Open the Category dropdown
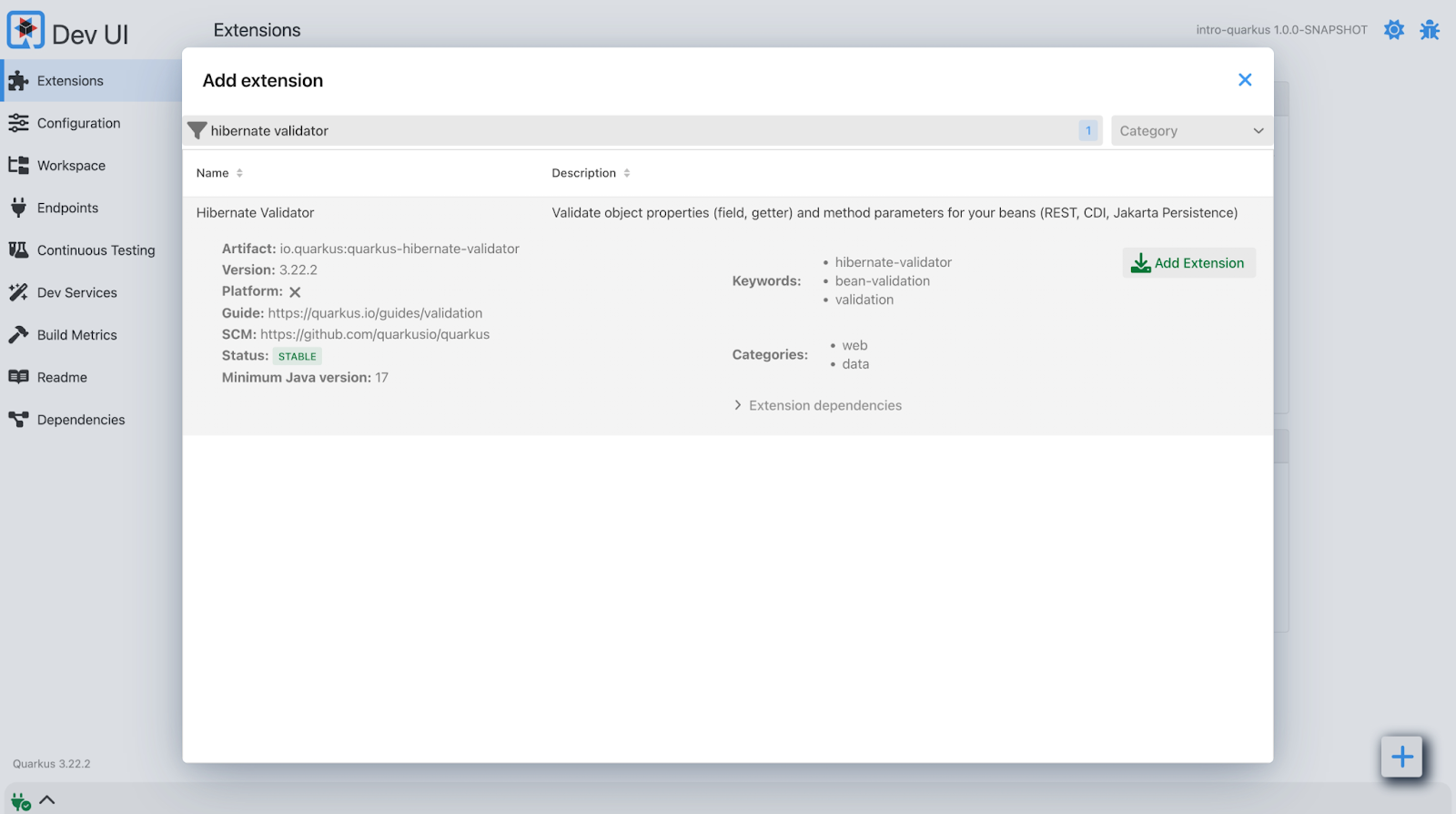 tap(1191, 131)
